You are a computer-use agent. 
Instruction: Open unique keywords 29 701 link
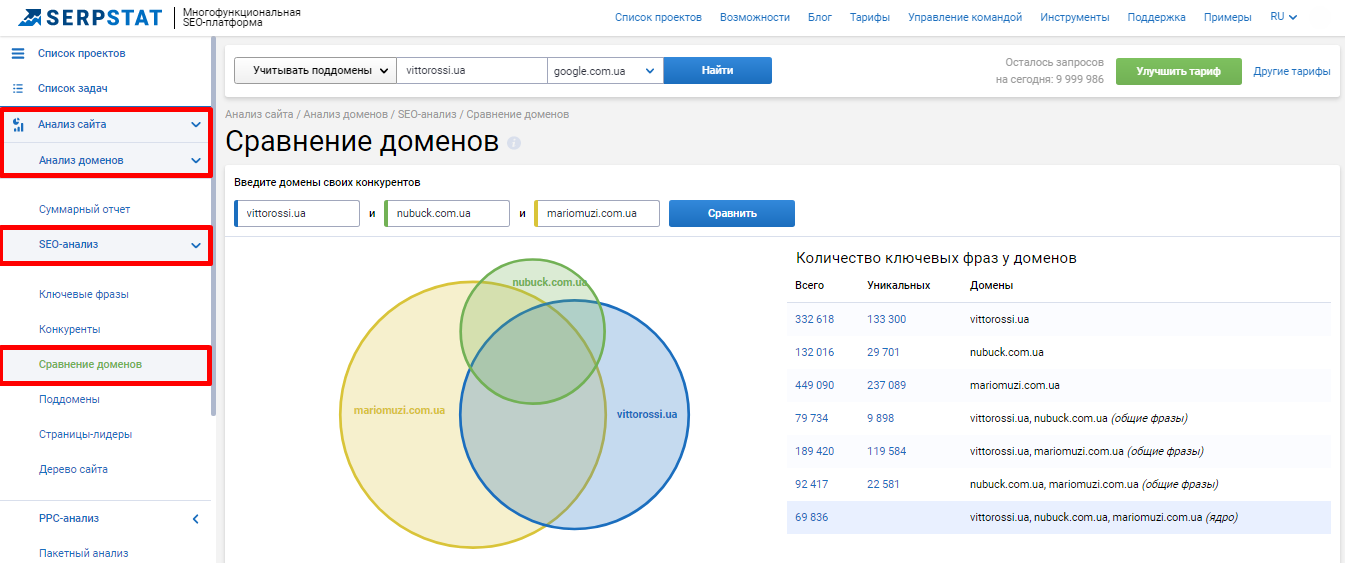tap(883, 352)
